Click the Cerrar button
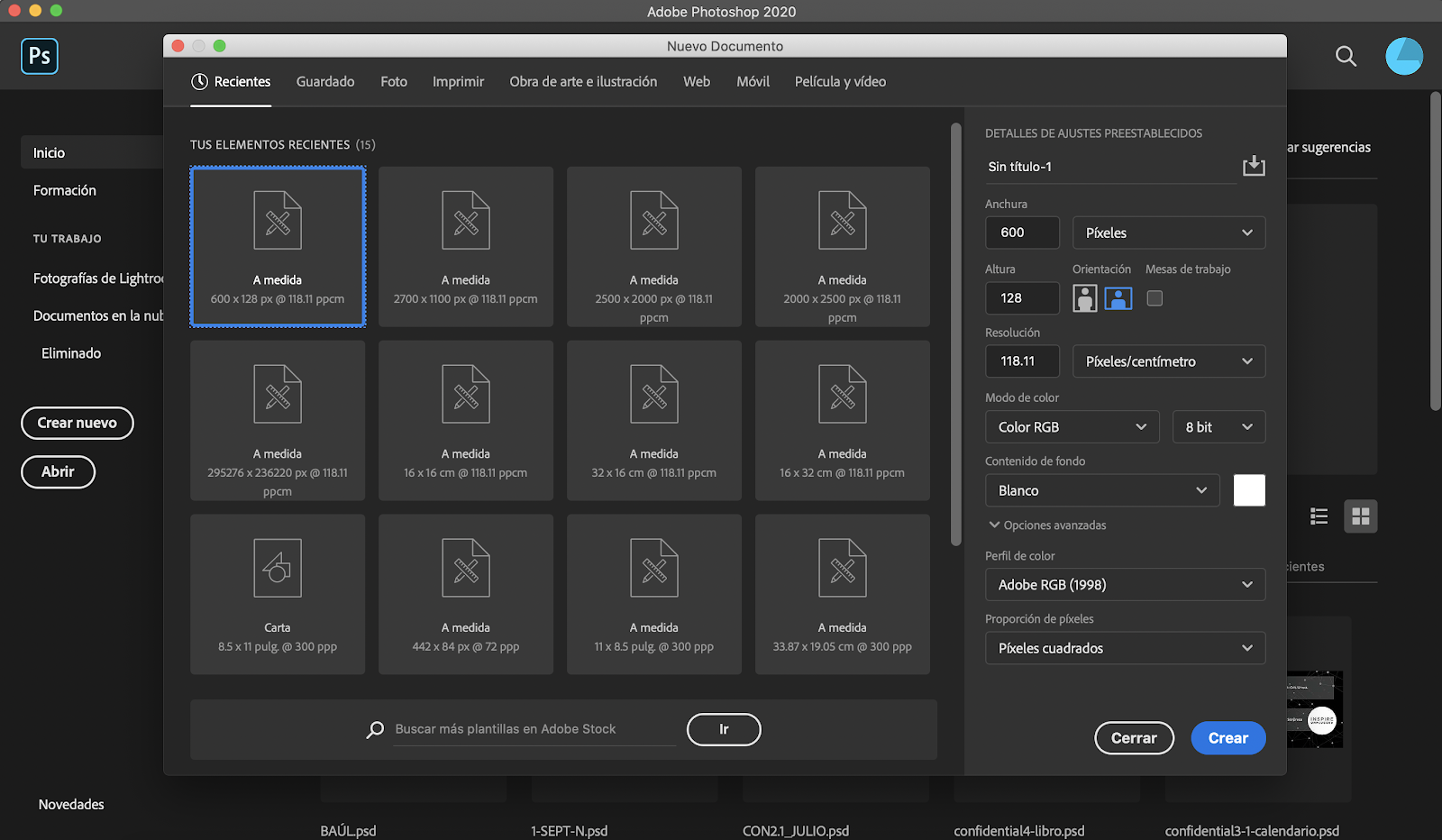The image size is (1442, 840). coord(1134,738)
